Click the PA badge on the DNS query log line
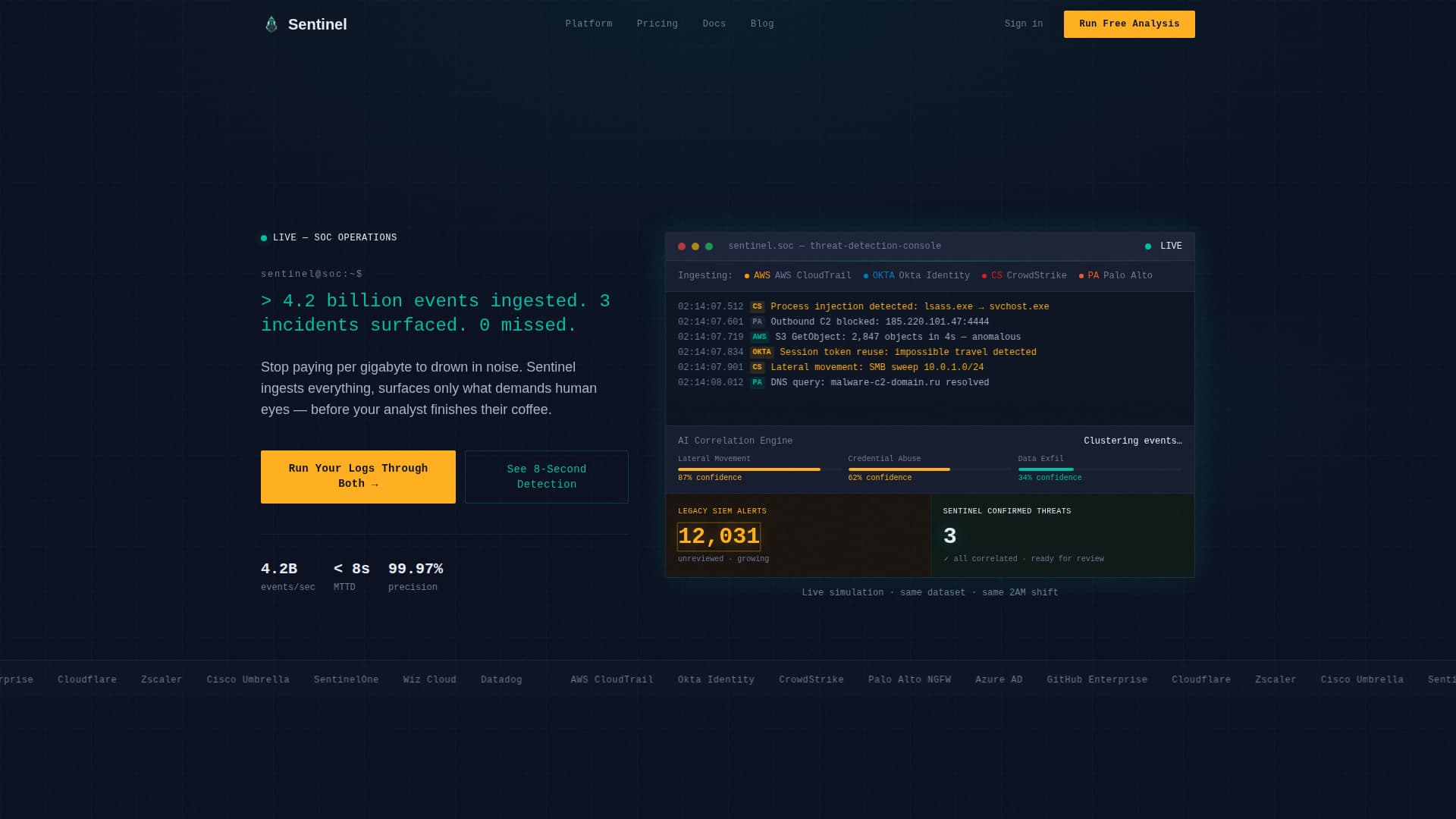This screenshot has width=1456, height=819. (x=757, y=382)
